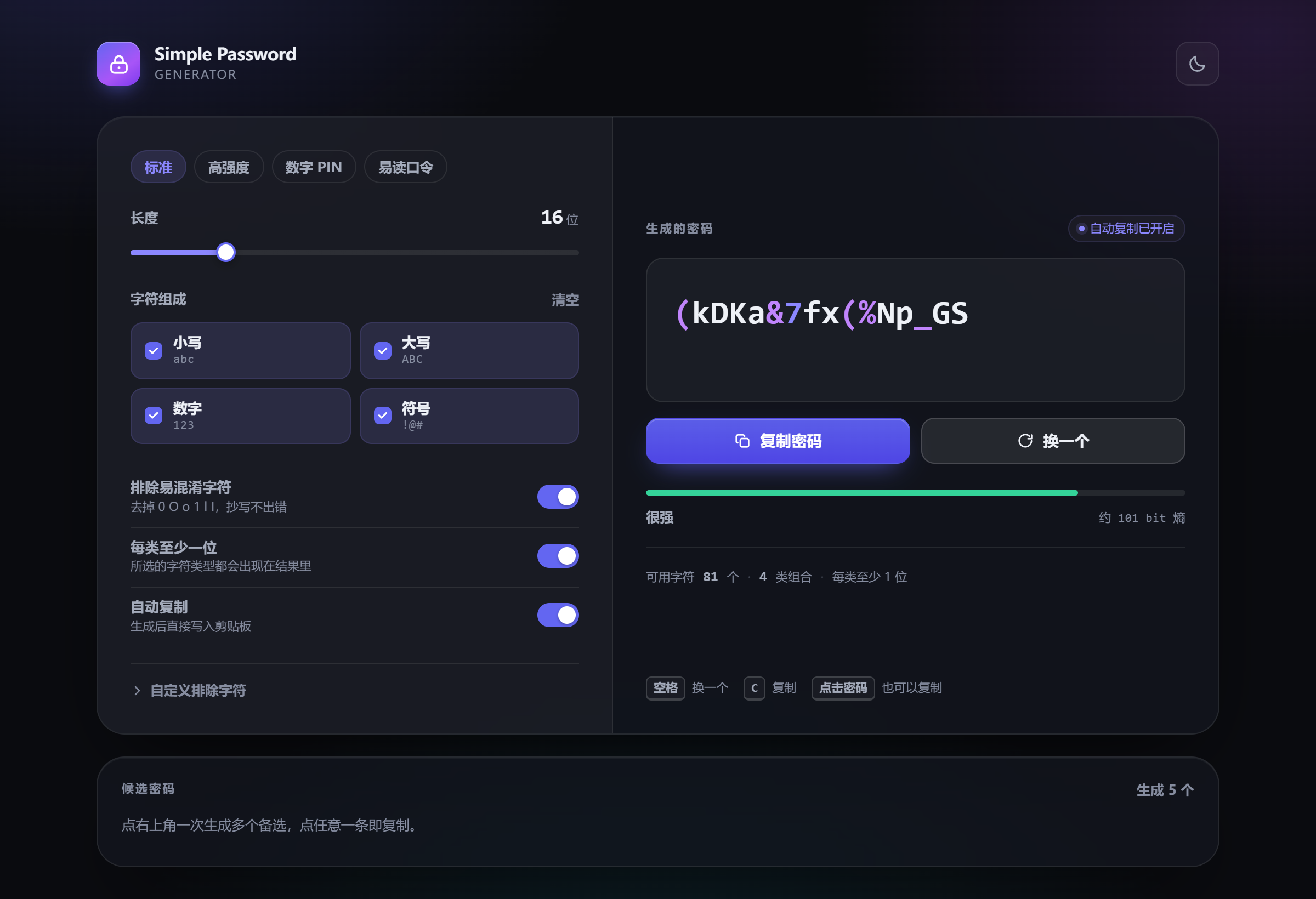Click the 生成的密码 section label
The height and width of the screenshot is (899, 1316).
679,229
